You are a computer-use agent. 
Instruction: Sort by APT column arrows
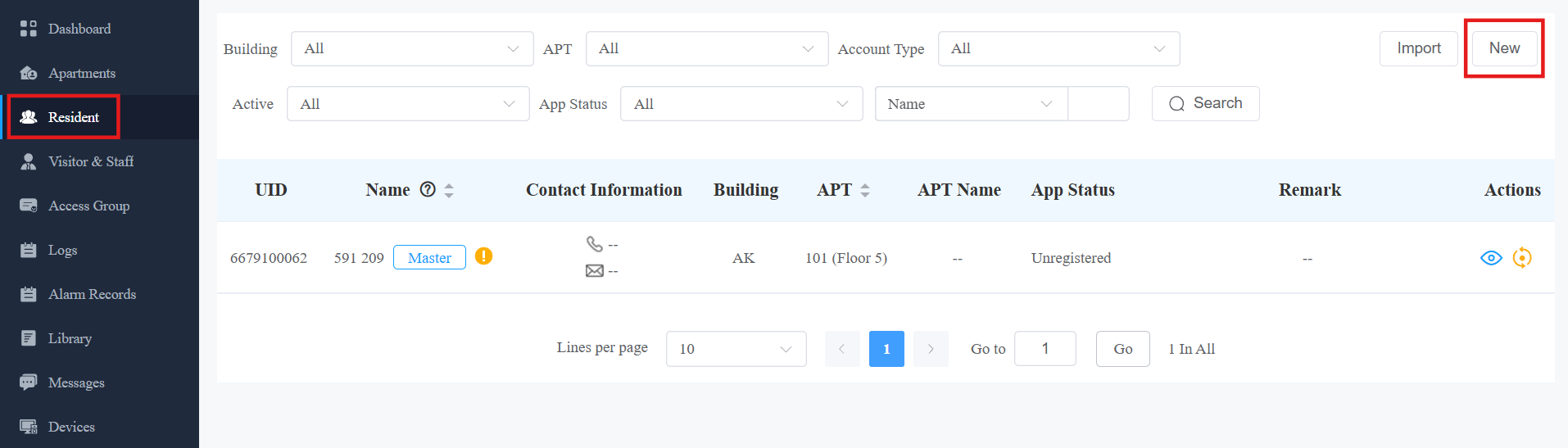[865, 191]
